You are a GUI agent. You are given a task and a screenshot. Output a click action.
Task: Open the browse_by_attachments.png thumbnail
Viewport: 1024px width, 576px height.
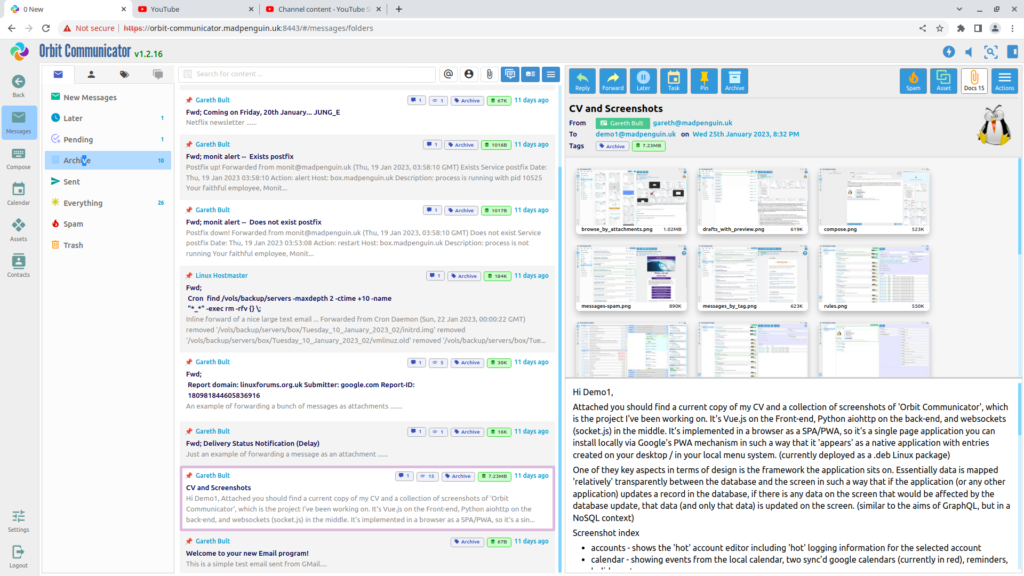click(631, 200)
